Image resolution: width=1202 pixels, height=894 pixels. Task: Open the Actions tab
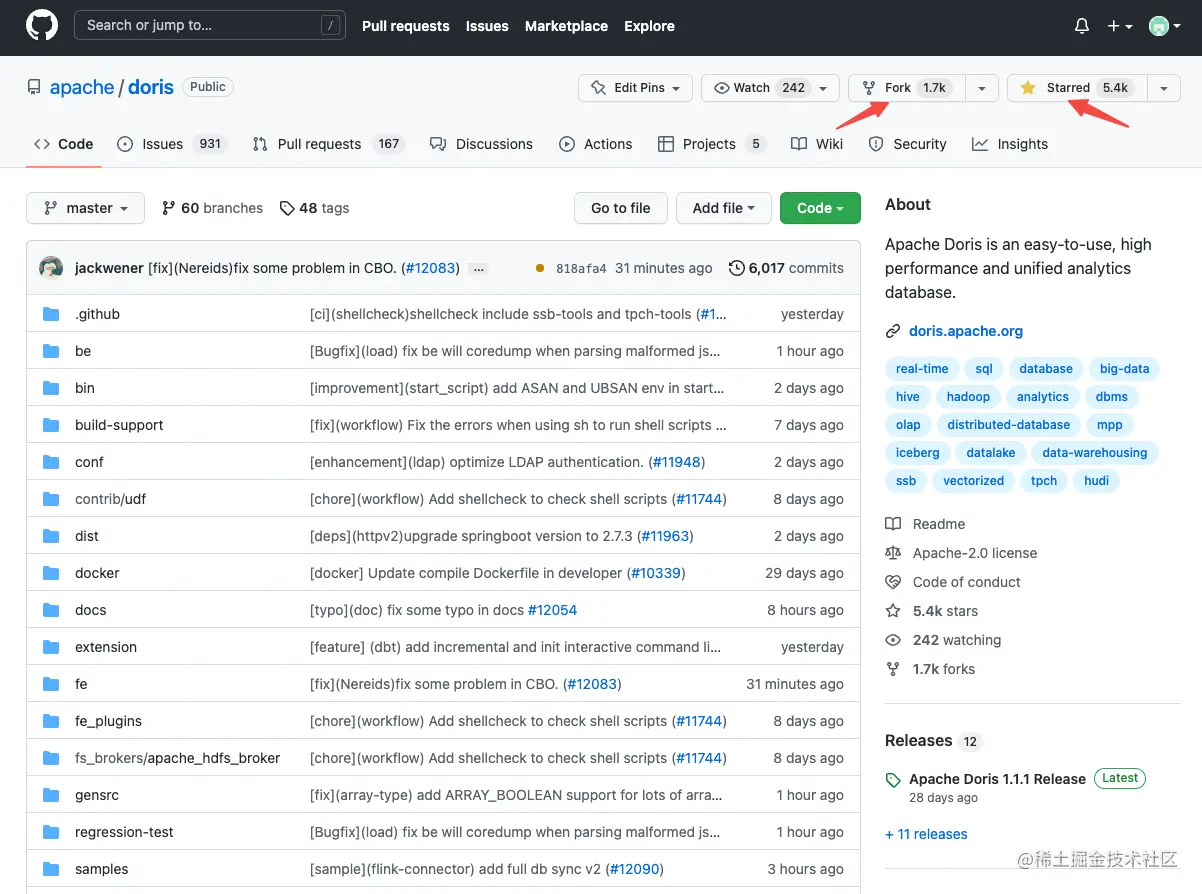point(596,144)
